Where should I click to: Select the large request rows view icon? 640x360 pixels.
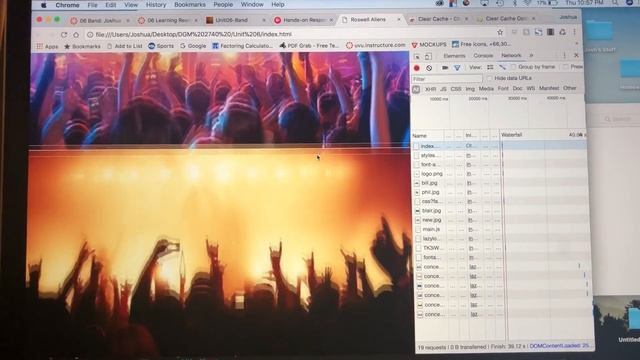coord(490,67)
